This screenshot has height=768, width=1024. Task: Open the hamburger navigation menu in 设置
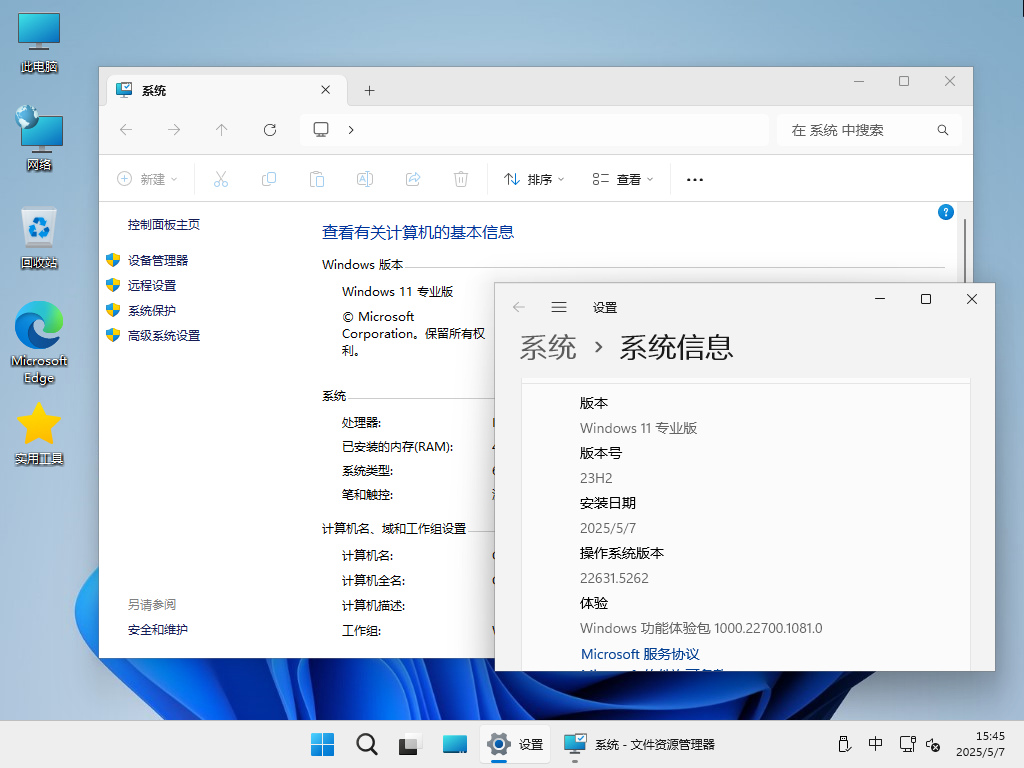559,307
